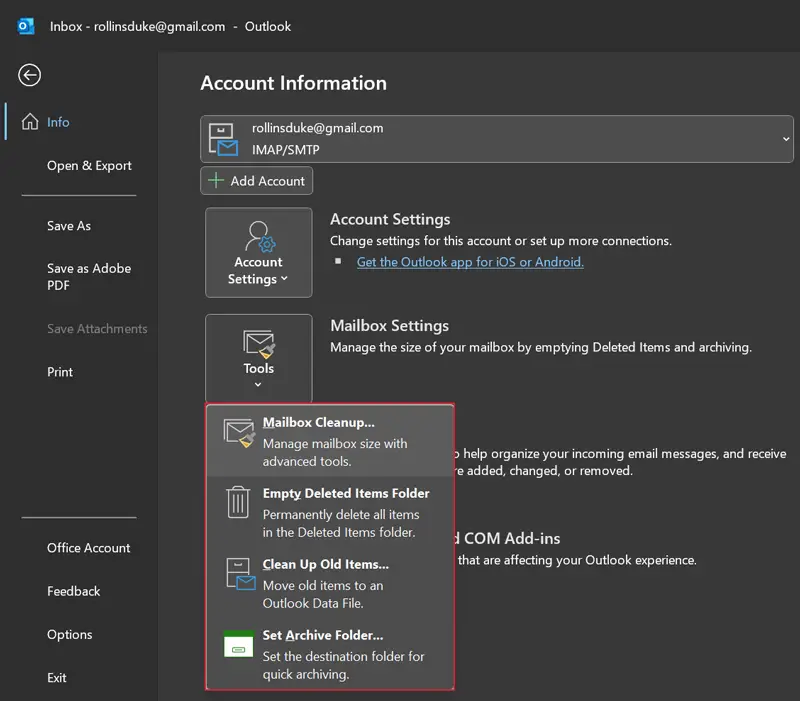This screenshot has height=701, width=800.
Task: Collapse the Tools dropdown button
Action: click(258, 359)
